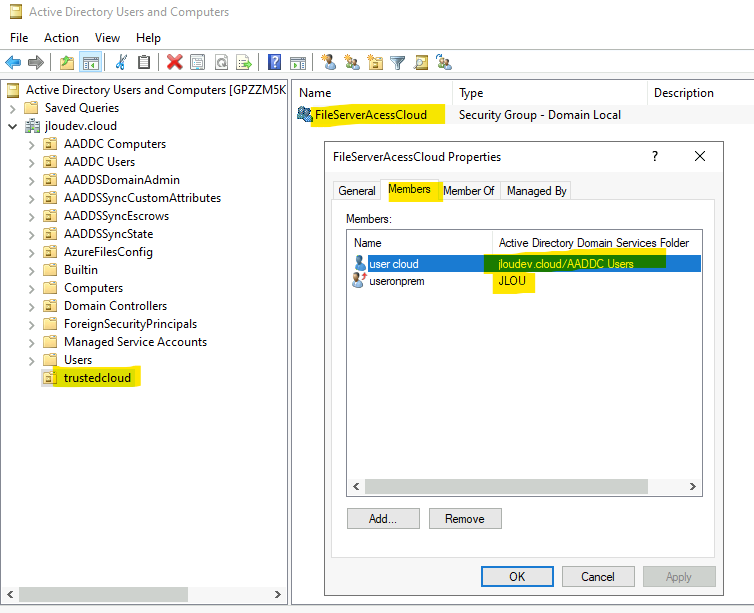754x613 pixels.
Task: Click the app icon in title bar
Action: [x=16, y=12]
